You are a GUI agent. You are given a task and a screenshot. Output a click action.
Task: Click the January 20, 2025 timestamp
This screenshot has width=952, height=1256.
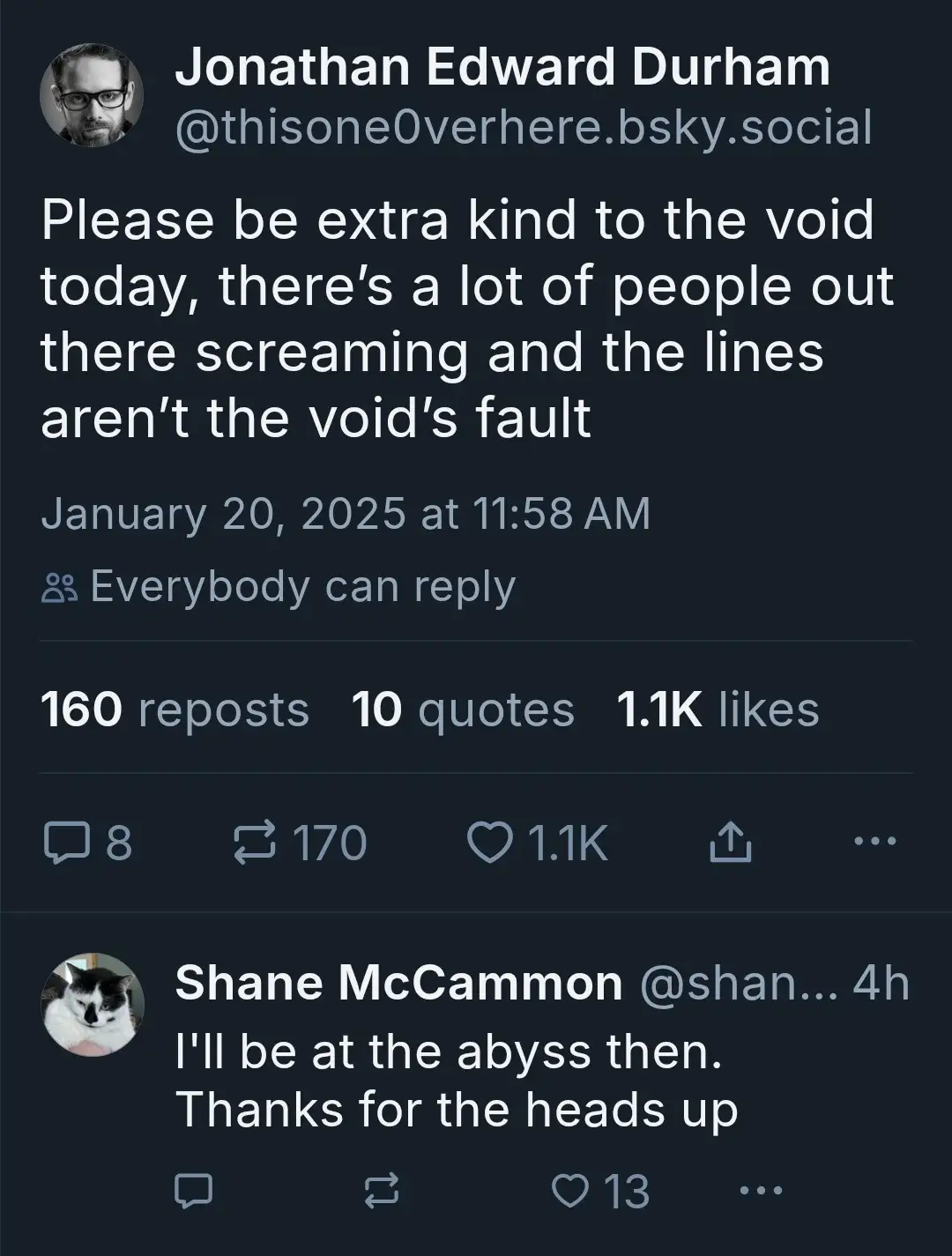(346, 514)
